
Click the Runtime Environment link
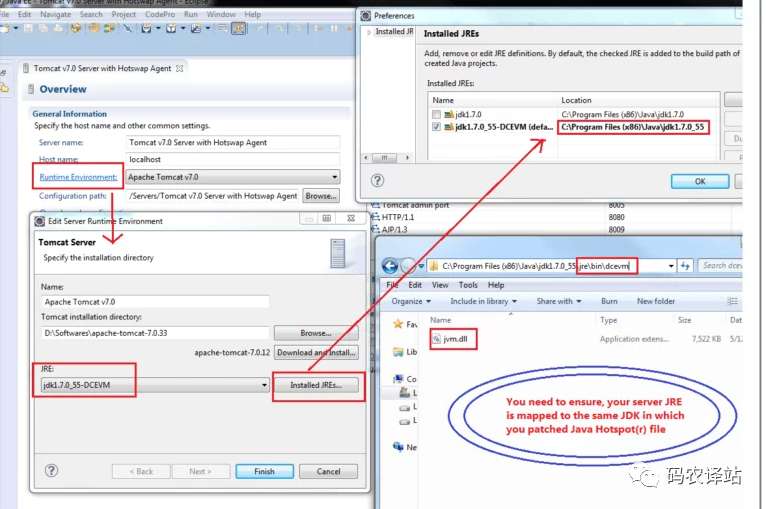pyautogui.click(x=78, y=177)
